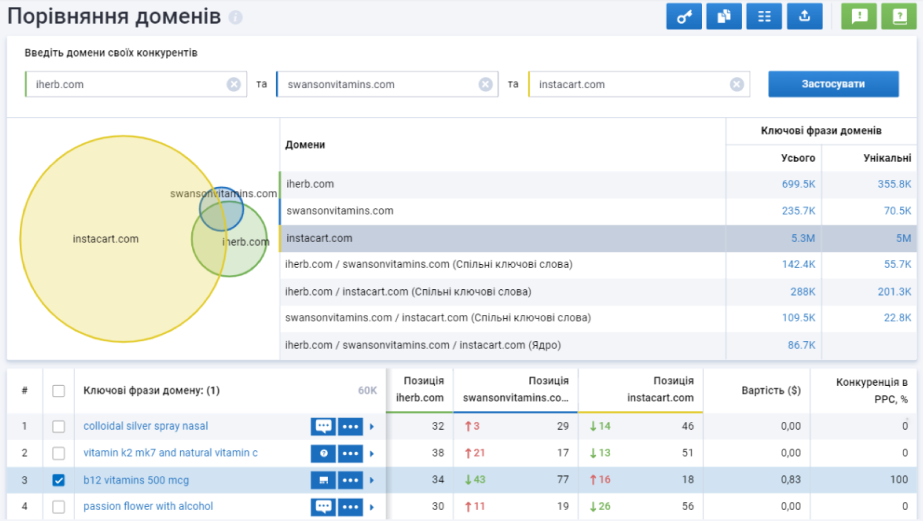This screenshot has width=923, height=521.
Task: Expand arrow for b12 vitamins 500 mcg
Action: tap(372, 480)
